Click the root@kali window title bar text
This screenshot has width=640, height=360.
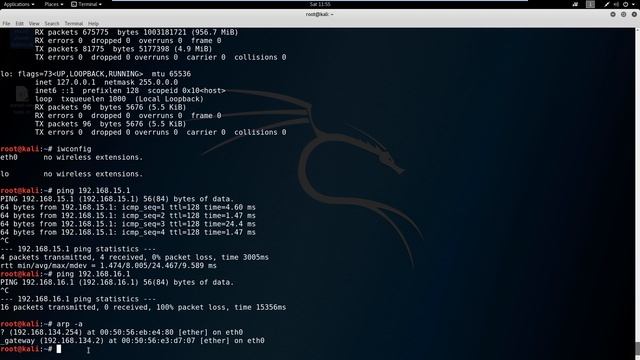click(x=320, y=14)
